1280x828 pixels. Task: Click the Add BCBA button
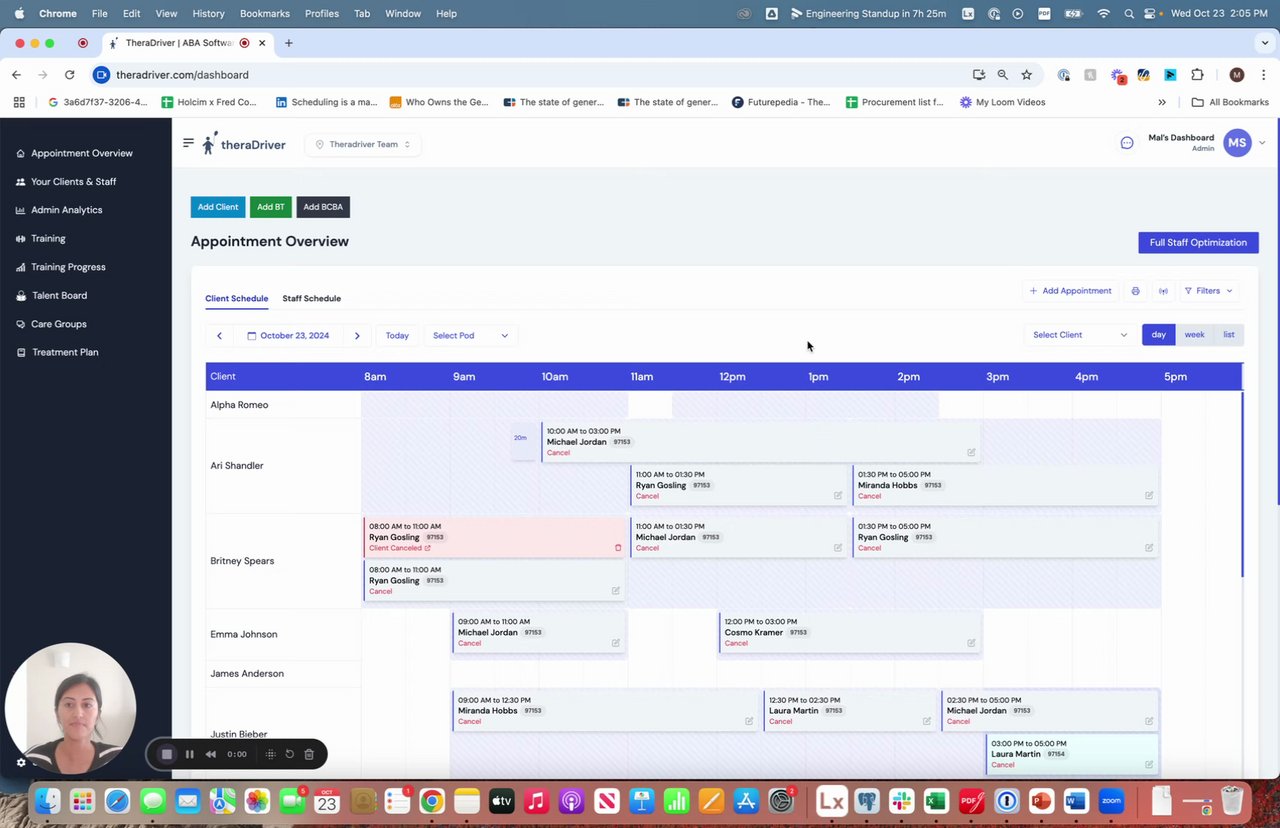pos(323,207)
